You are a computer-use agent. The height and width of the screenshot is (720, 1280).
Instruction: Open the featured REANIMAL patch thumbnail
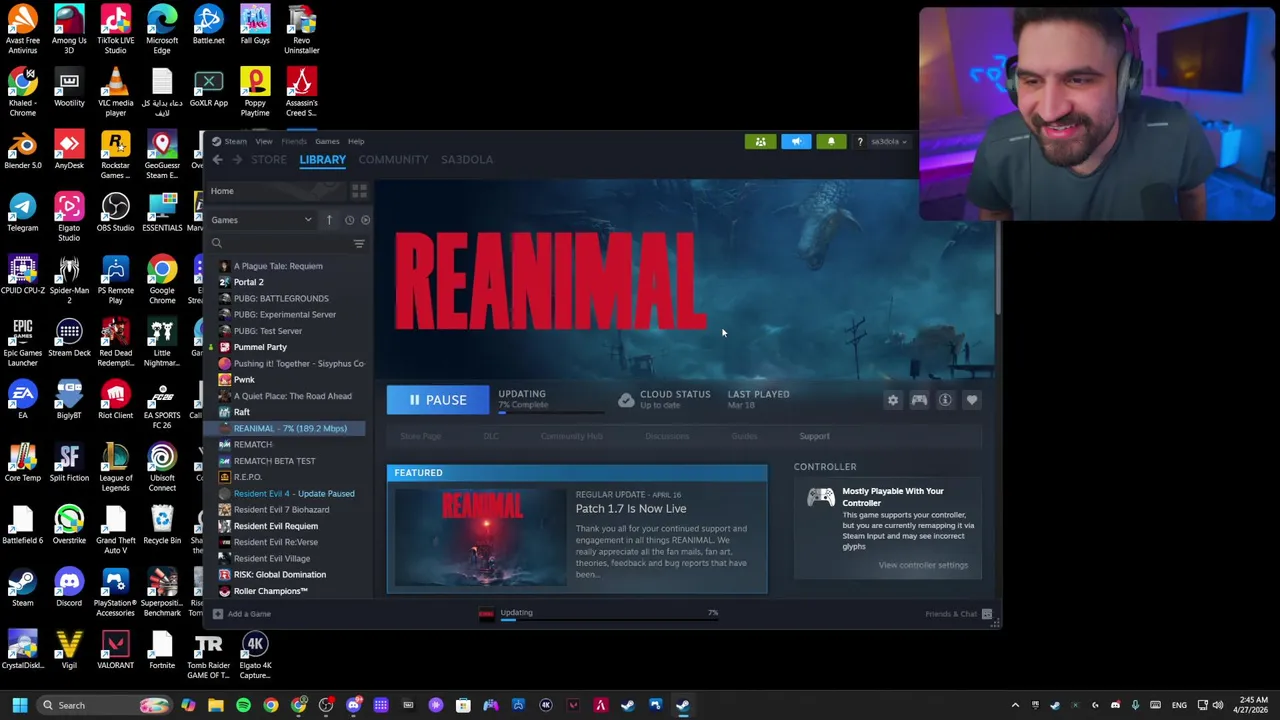[482, 536]
